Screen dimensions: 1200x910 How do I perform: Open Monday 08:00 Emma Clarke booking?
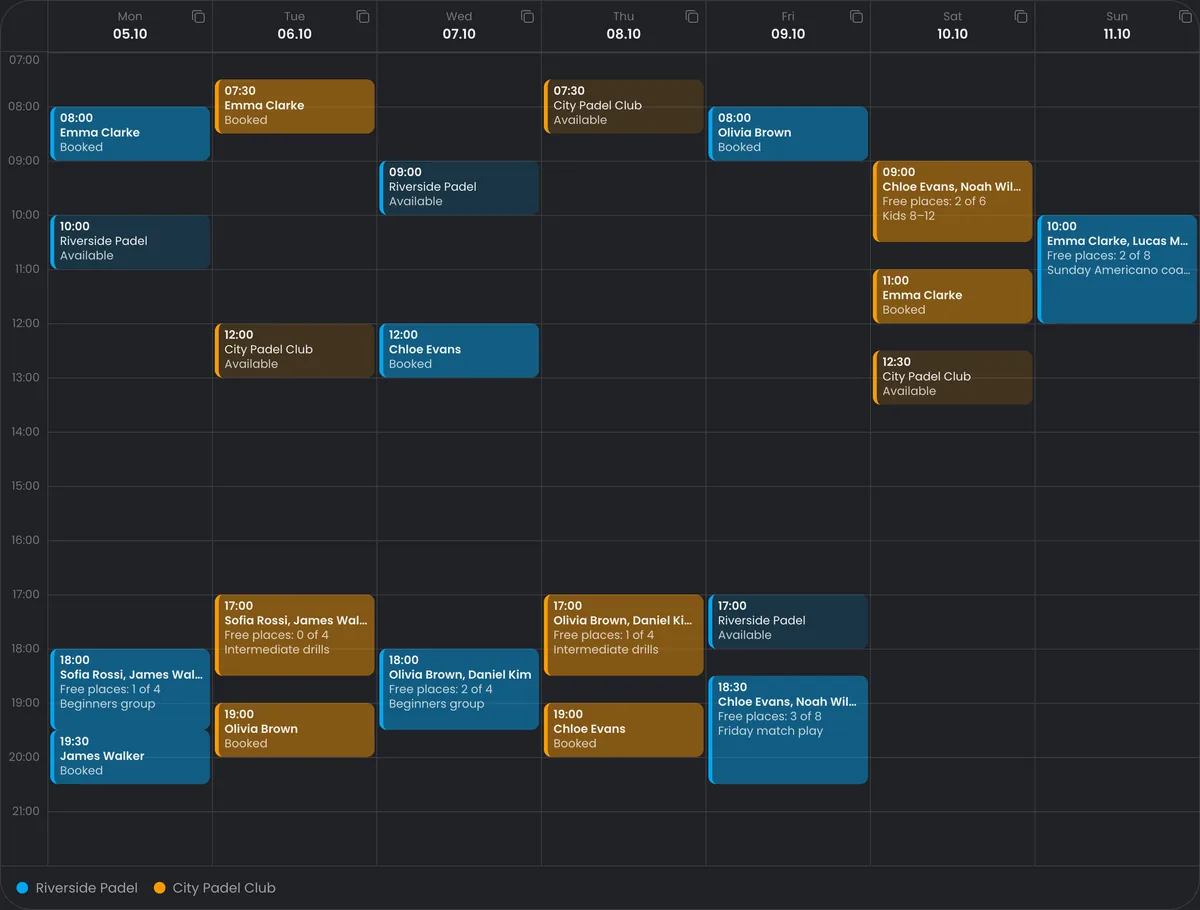click(x=130, y=134)
